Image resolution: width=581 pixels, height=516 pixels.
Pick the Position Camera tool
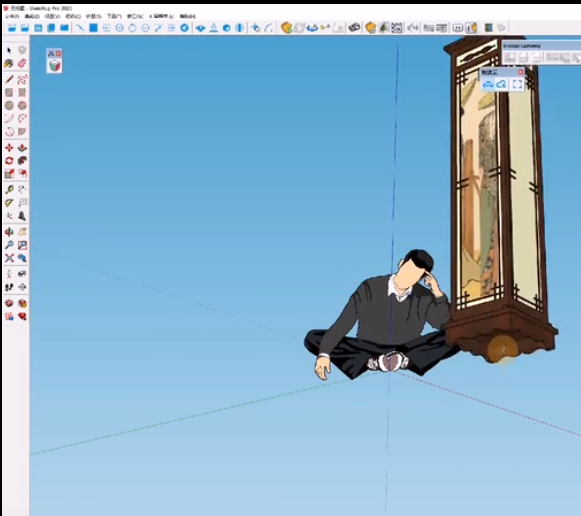pos(9,274)
